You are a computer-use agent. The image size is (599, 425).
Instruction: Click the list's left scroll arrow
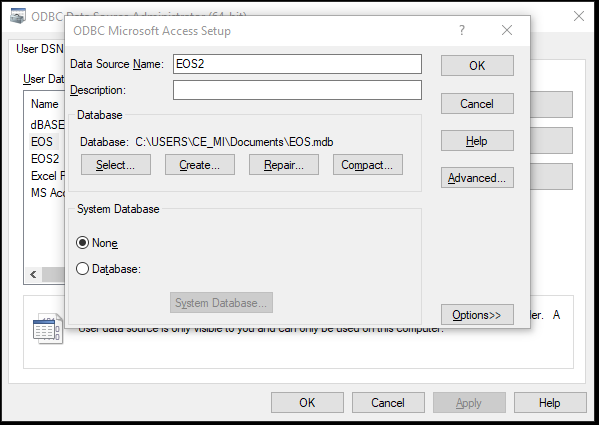coord(34,275)
